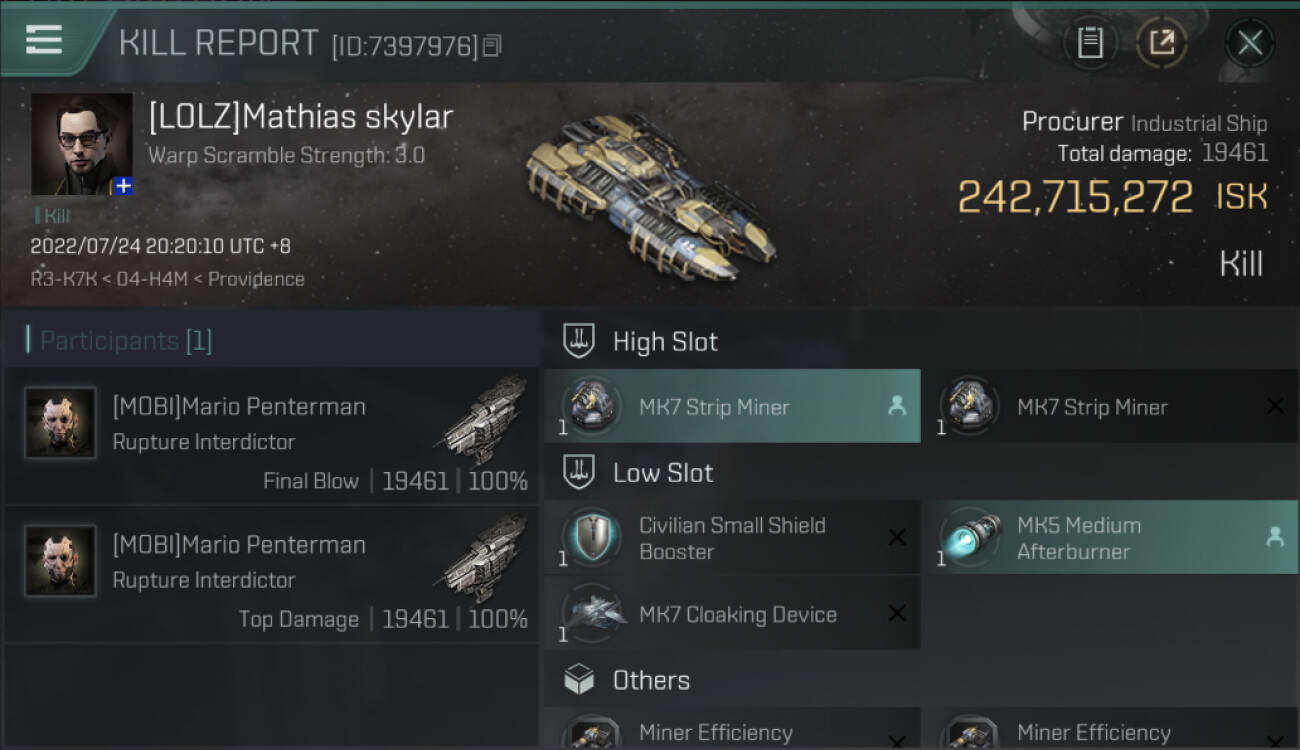Screen dimensions: 1300x750
Task: Open the Participants [1] tab
Action: pyautogui.click(x=126, y=341)
